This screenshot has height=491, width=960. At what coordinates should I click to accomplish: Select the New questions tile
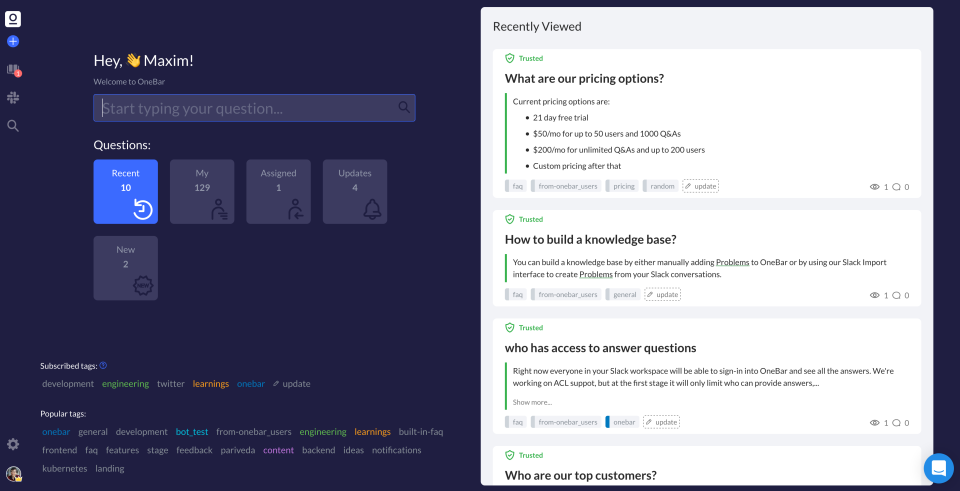(x=126, y=268)
